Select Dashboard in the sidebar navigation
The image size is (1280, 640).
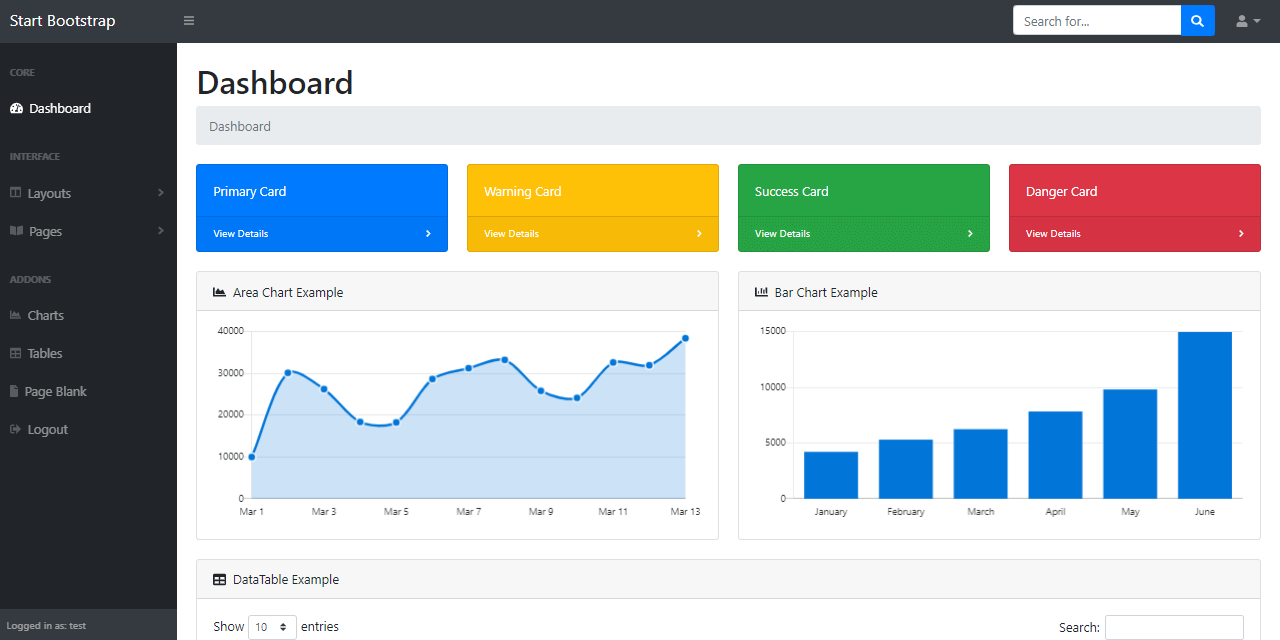59,108
